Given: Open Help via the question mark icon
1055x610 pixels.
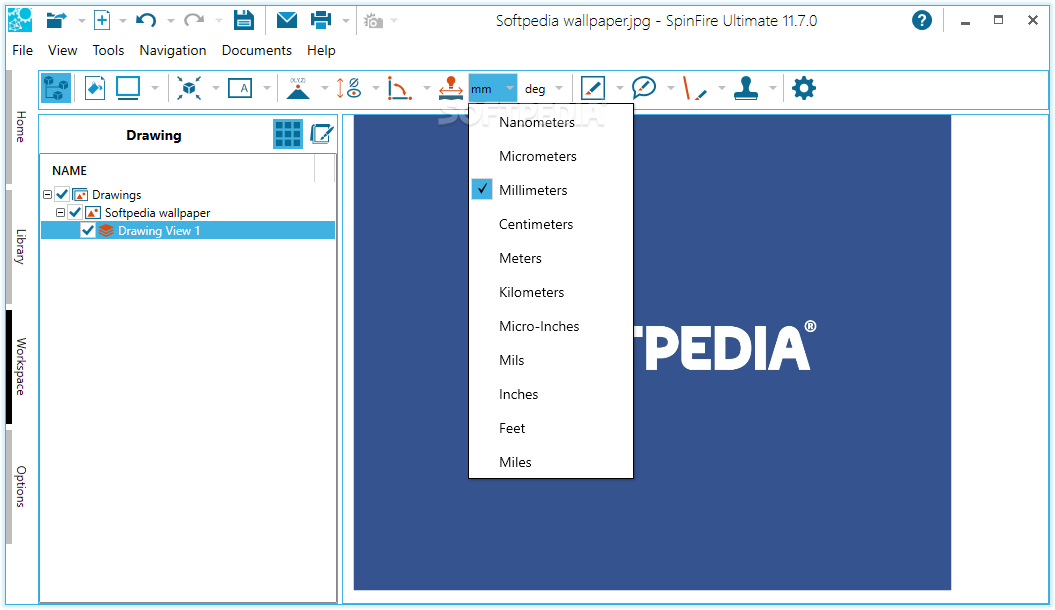Looking at the screenshot, I should point(922,20).
